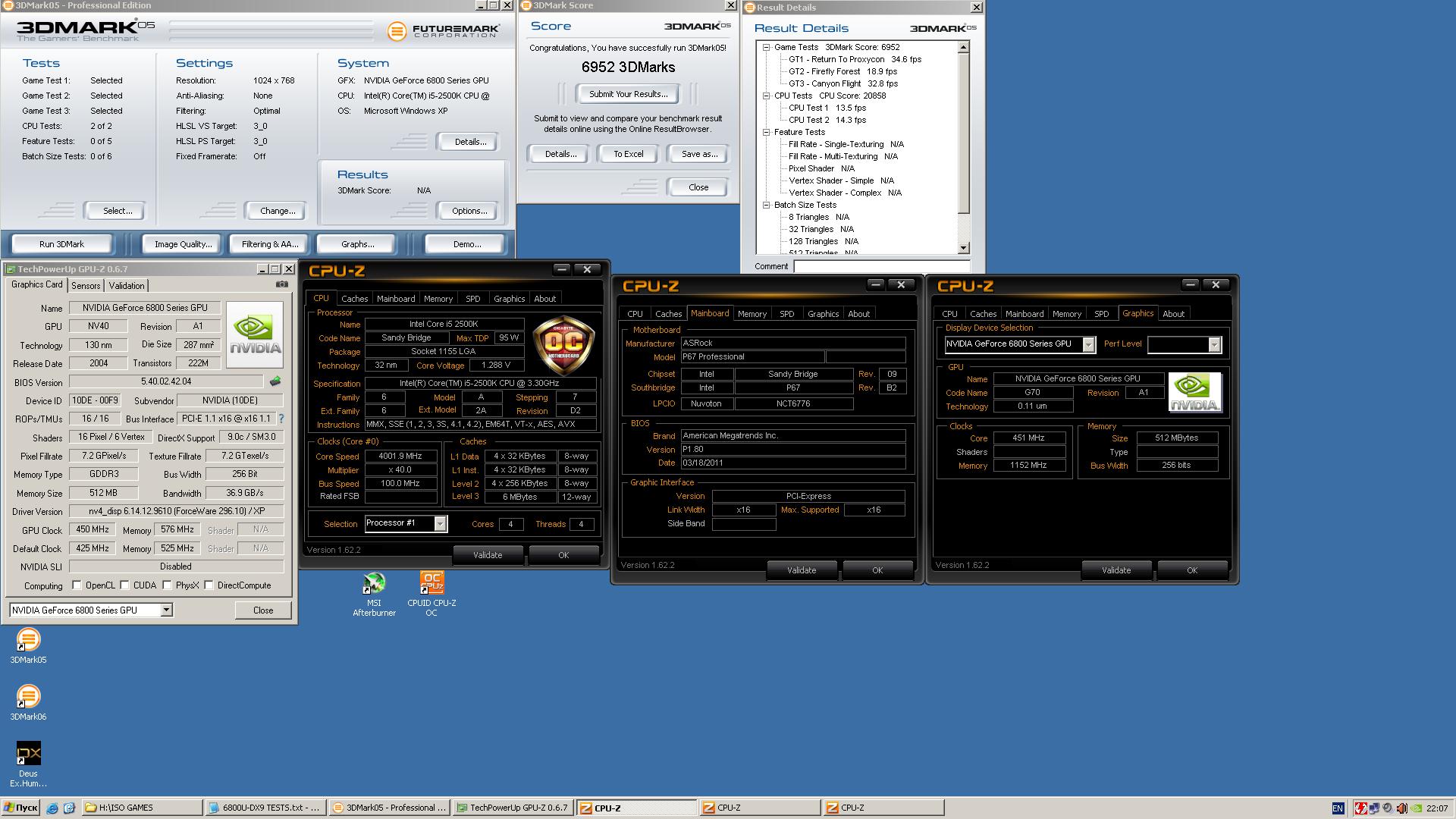Open the orange volume tray icon
The height and width of the screenshot is (819, 1456).
point(1401,808)
